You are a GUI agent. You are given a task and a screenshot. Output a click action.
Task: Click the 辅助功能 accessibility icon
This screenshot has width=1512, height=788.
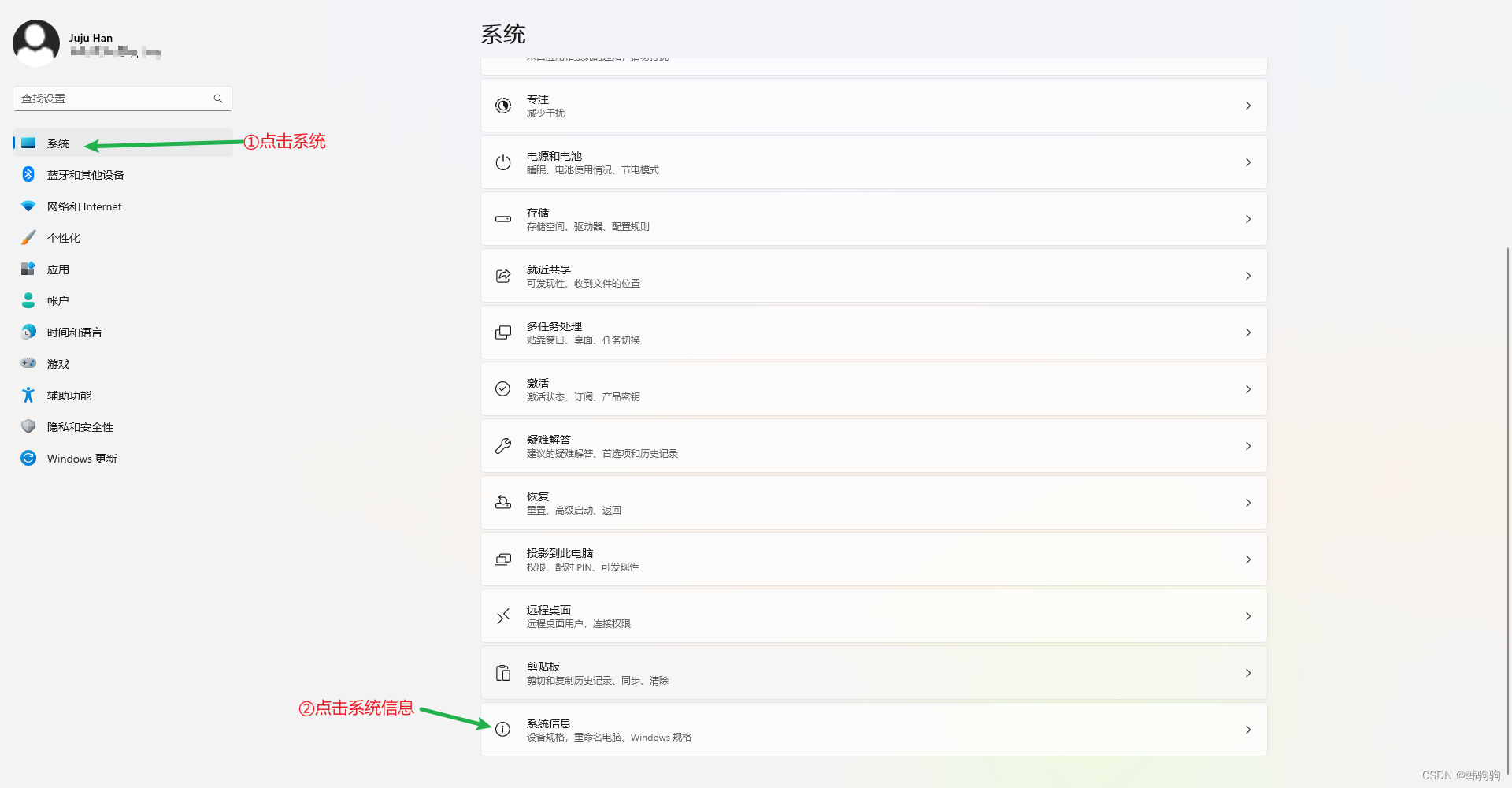click(x=28, y=395)
